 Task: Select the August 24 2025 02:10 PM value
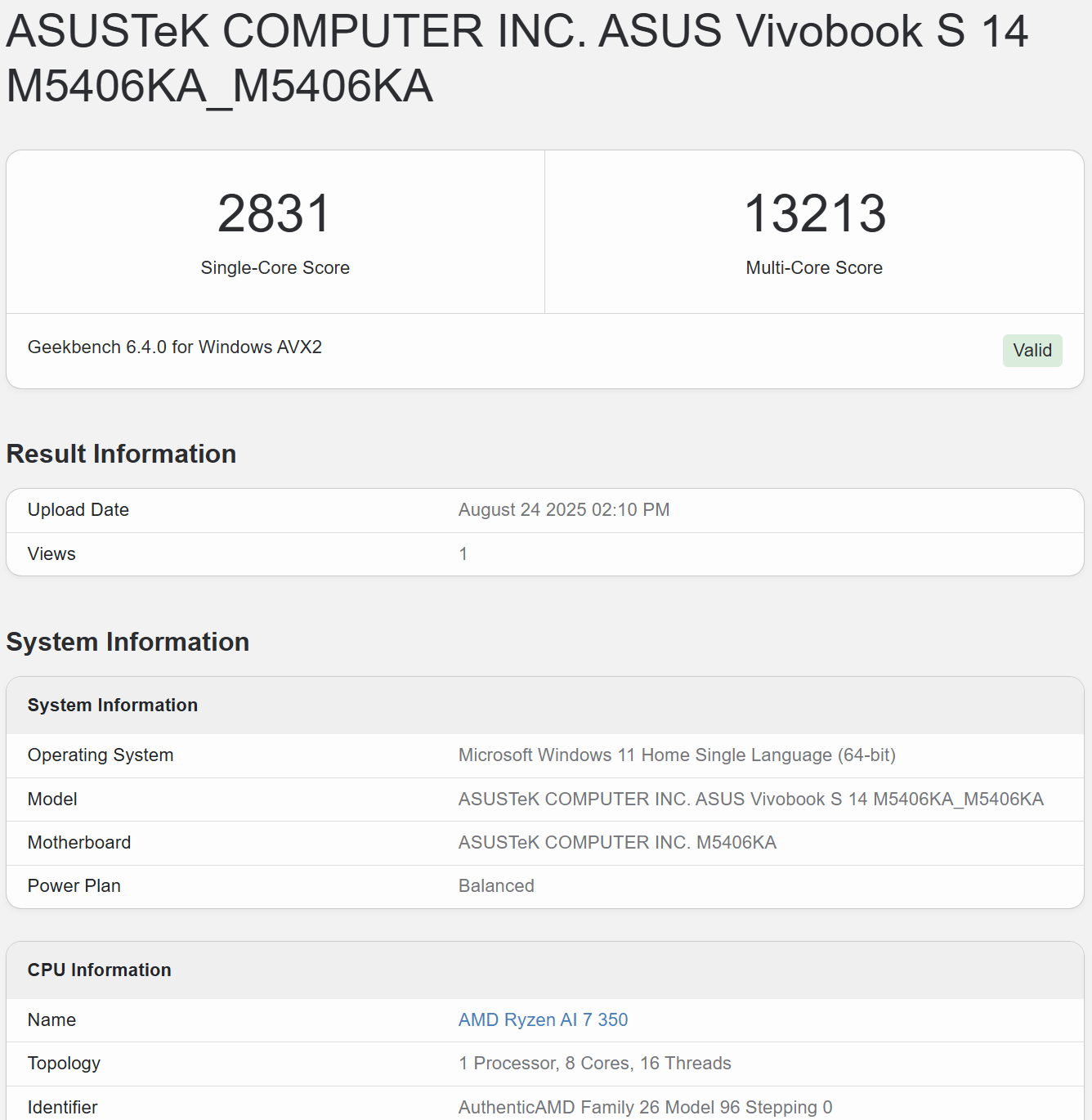tap(564, 510)
